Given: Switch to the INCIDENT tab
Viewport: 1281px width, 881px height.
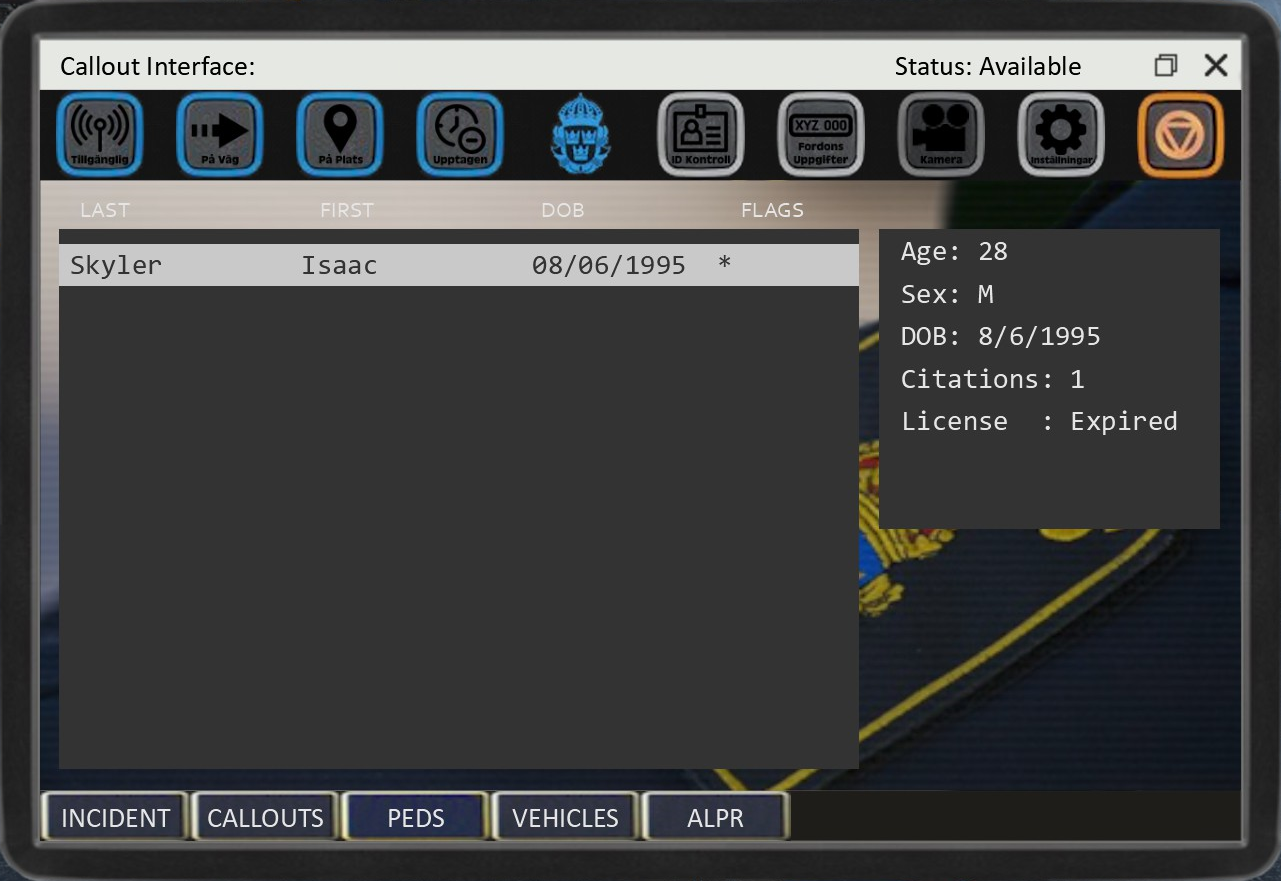Looking at the screenshot, I should tap(115, 818).
